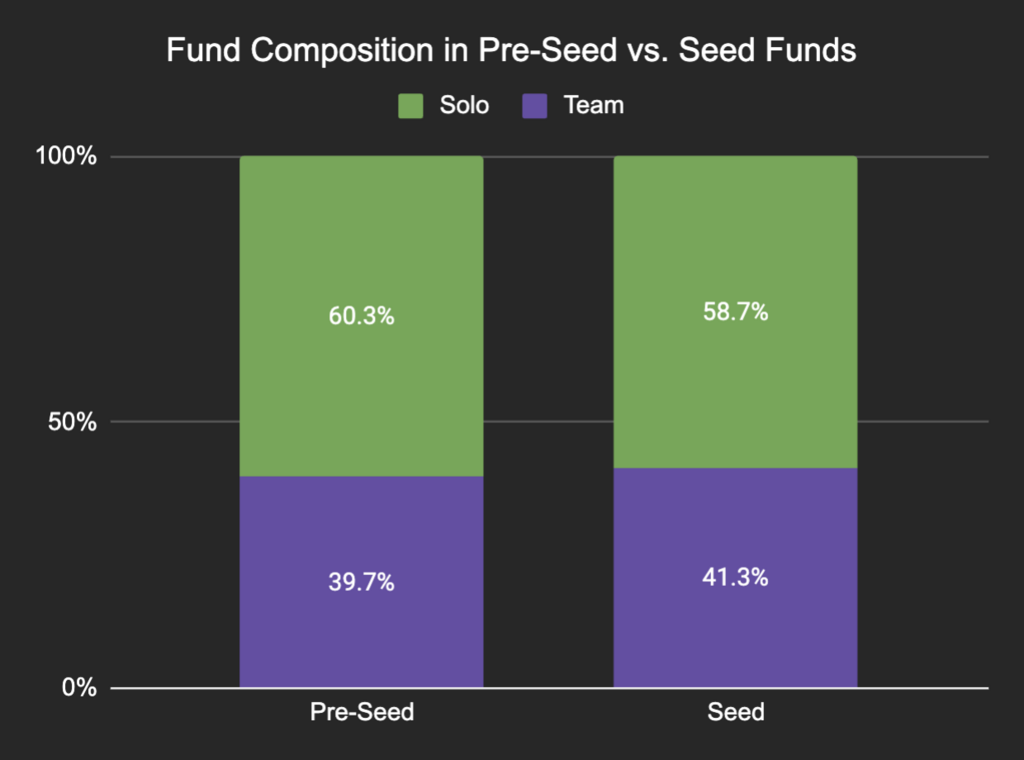Viewport: 1024px width, 760px height.
Task: Select the Solo legend label
Action: 464,105
